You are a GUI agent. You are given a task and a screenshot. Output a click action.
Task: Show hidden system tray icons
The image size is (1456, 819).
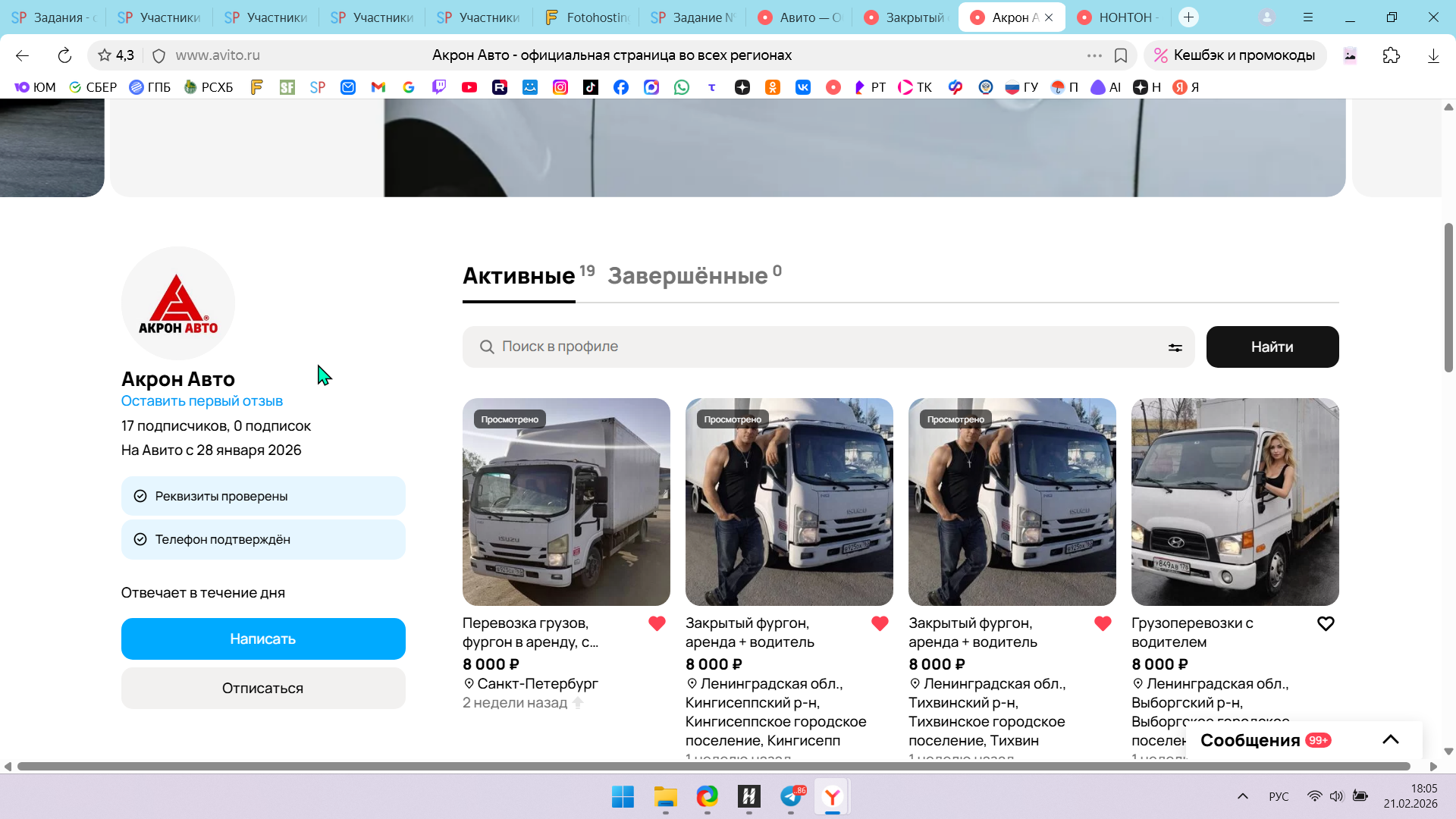(1242, 796)
